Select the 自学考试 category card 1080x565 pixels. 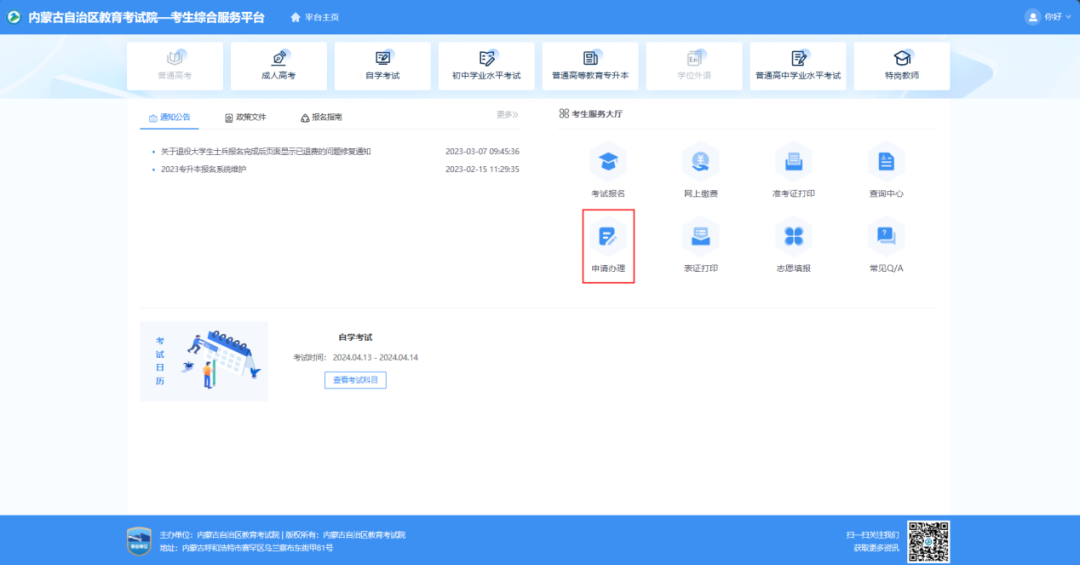tap(382, 65)
